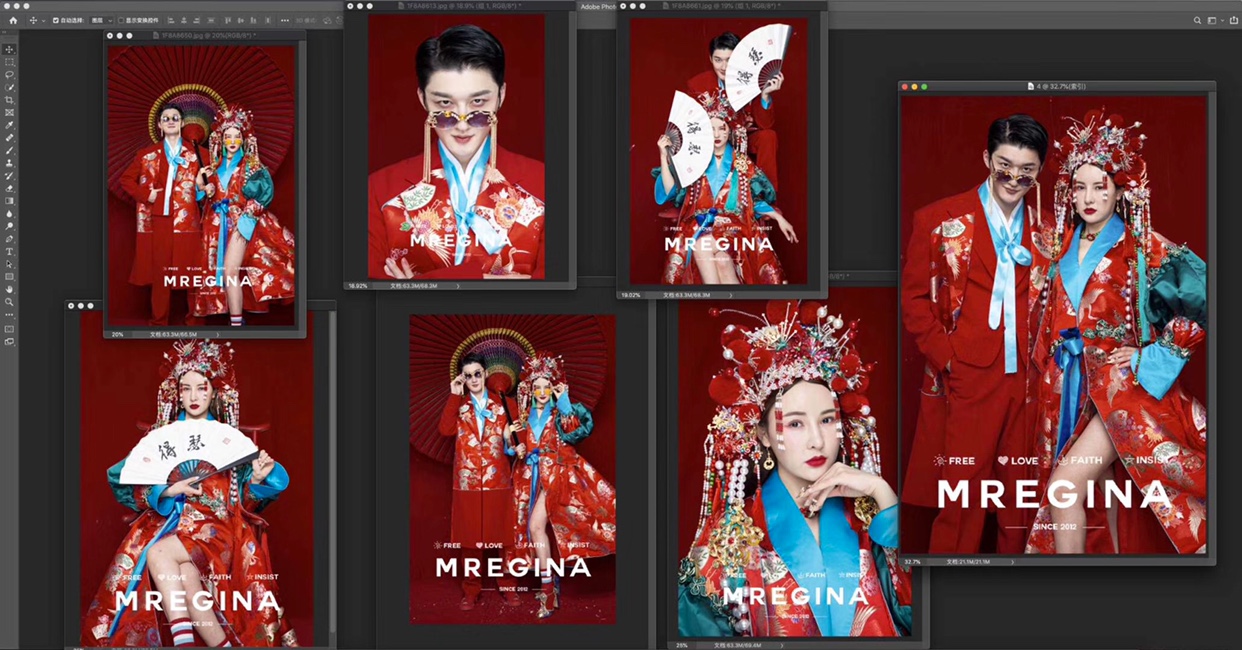Click the couple's image in the '4 @ 32.7%' window

1053,324
